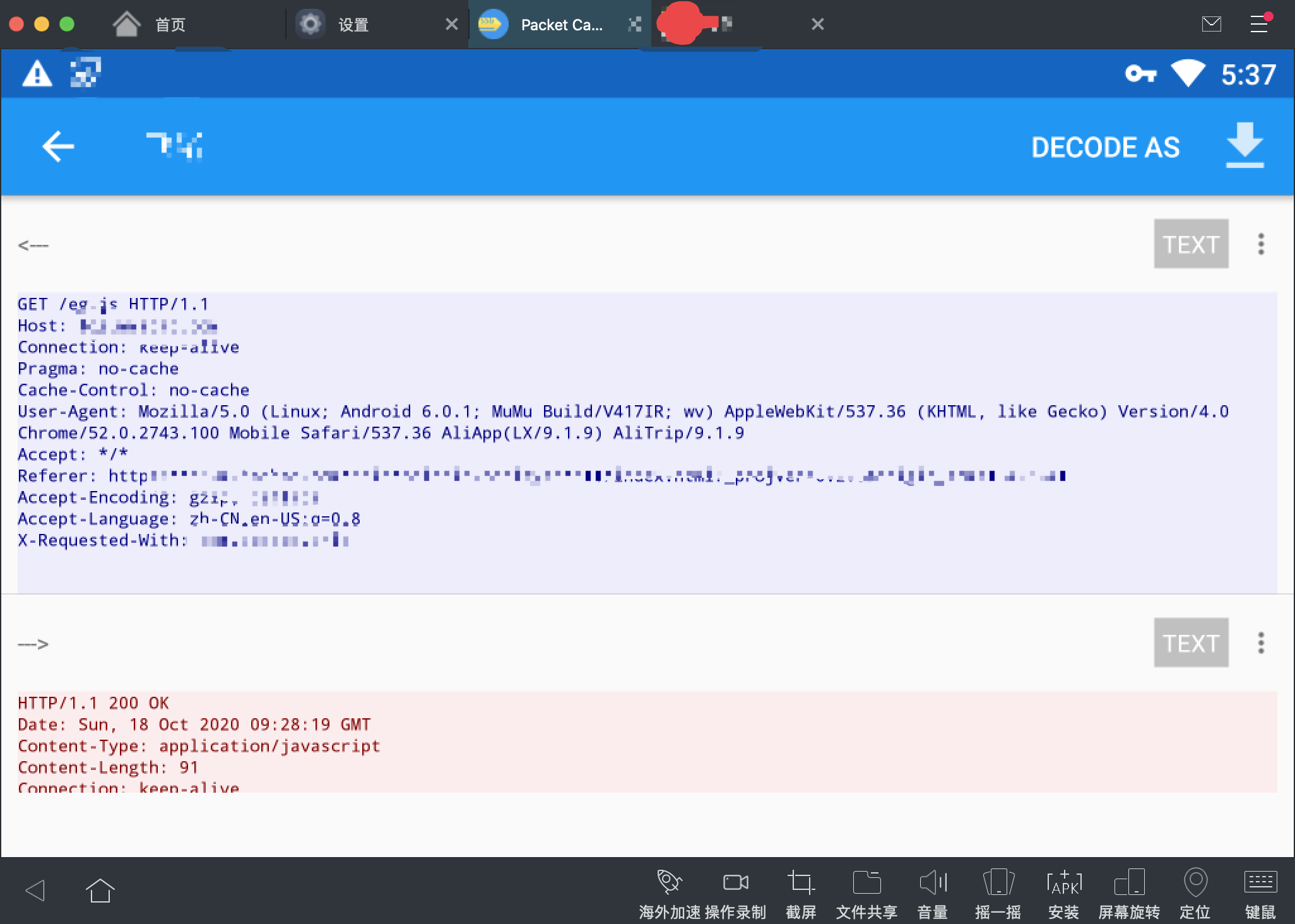Click the 'Content-Length: 91' line
Screen dimensions: 1295x924
pyautogui.click(x=108, y=767)
